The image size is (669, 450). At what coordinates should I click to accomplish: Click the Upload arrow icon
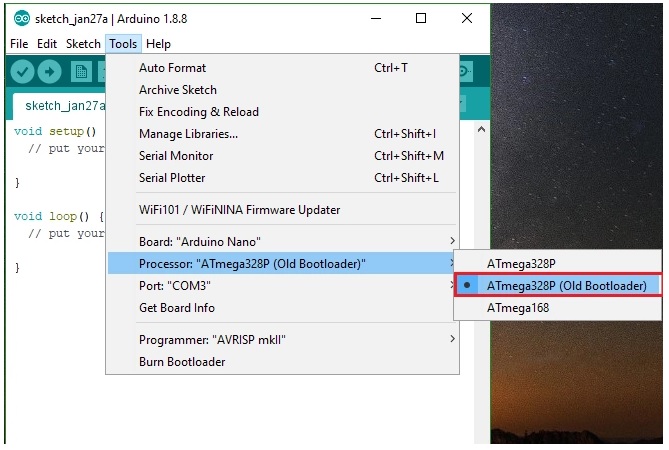(x=50, y=72)
